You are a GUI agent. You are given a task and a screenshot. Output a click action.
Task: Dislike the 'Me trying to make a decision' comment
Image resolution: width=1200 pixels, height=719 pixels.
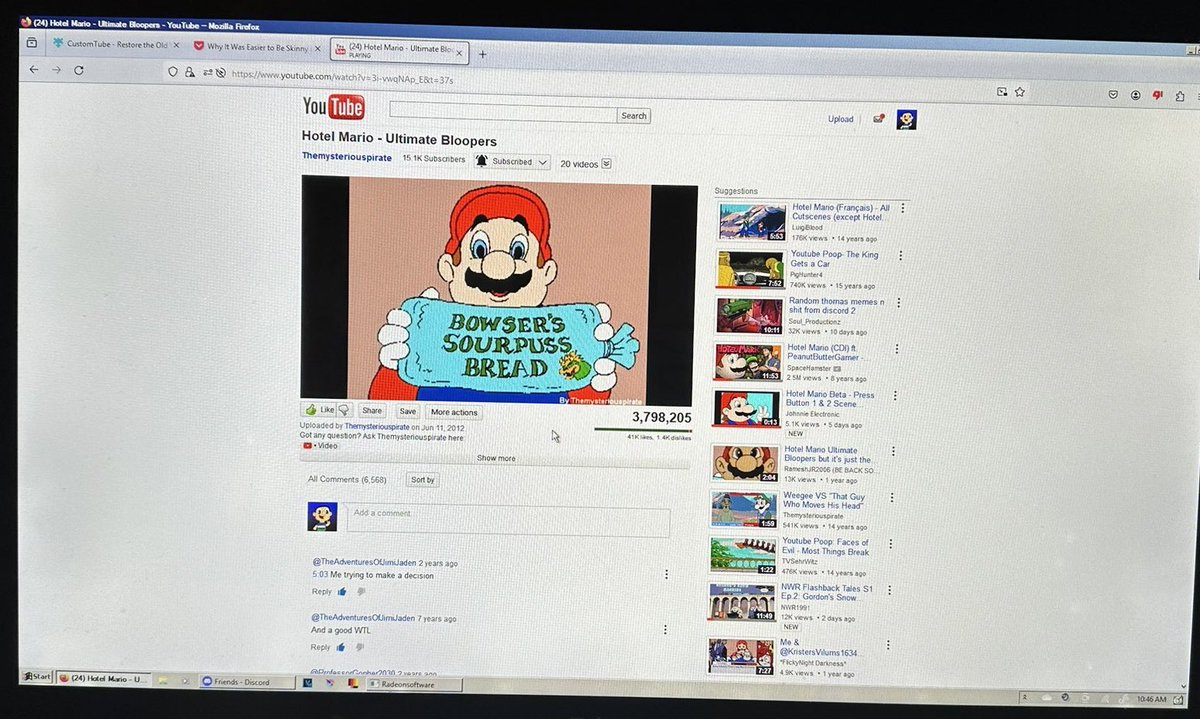pyautogui.click(x=361, y=592)
